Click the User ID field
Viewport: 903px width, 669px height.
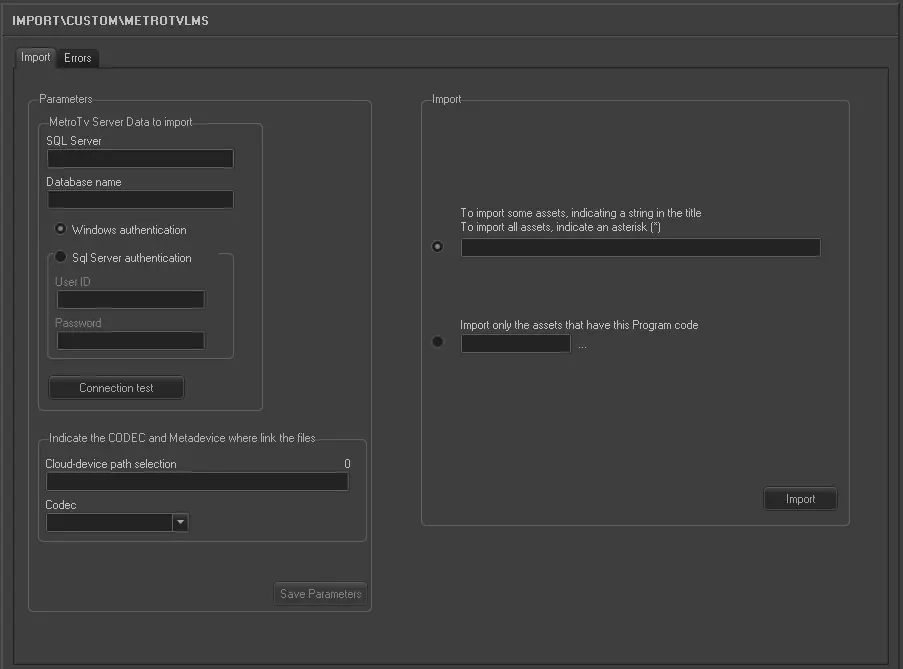point(131,299)
